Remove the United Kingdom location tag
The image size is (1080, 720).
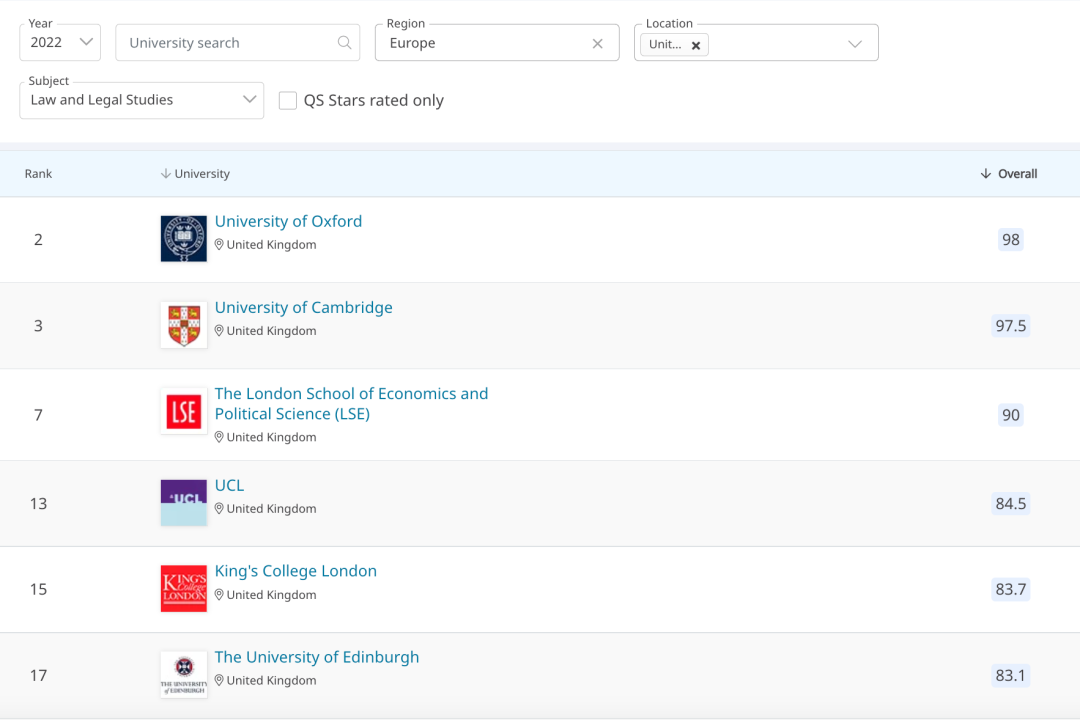(696, 45)
